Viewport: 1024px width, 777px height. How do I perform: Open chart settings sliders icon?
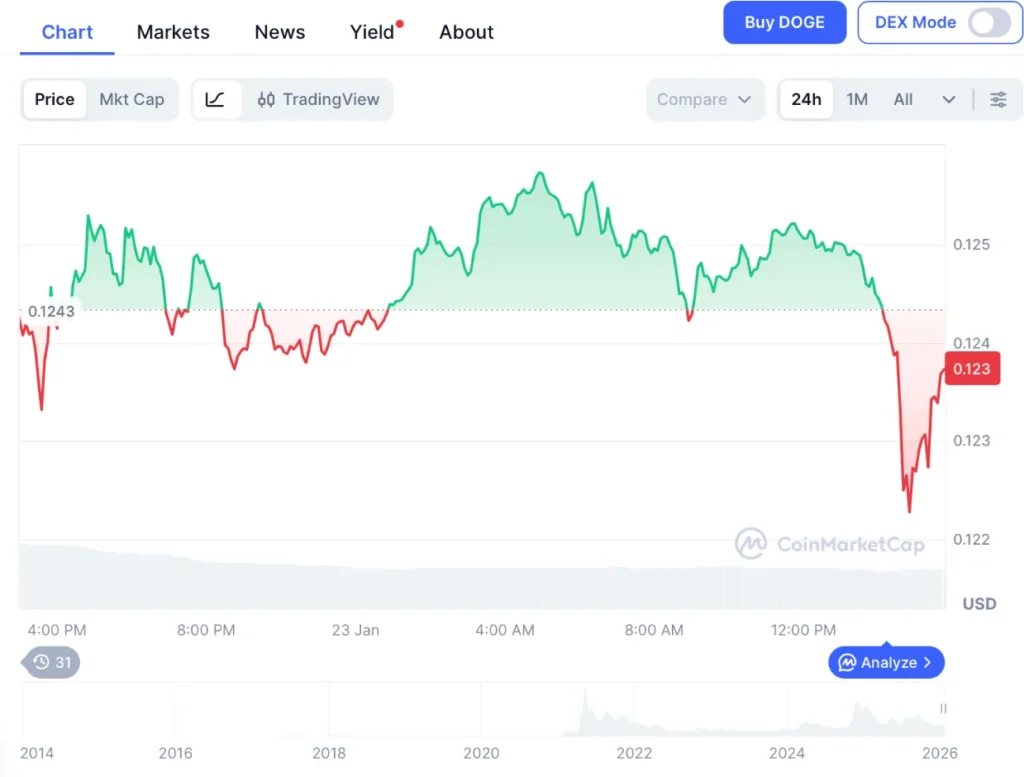999,99
